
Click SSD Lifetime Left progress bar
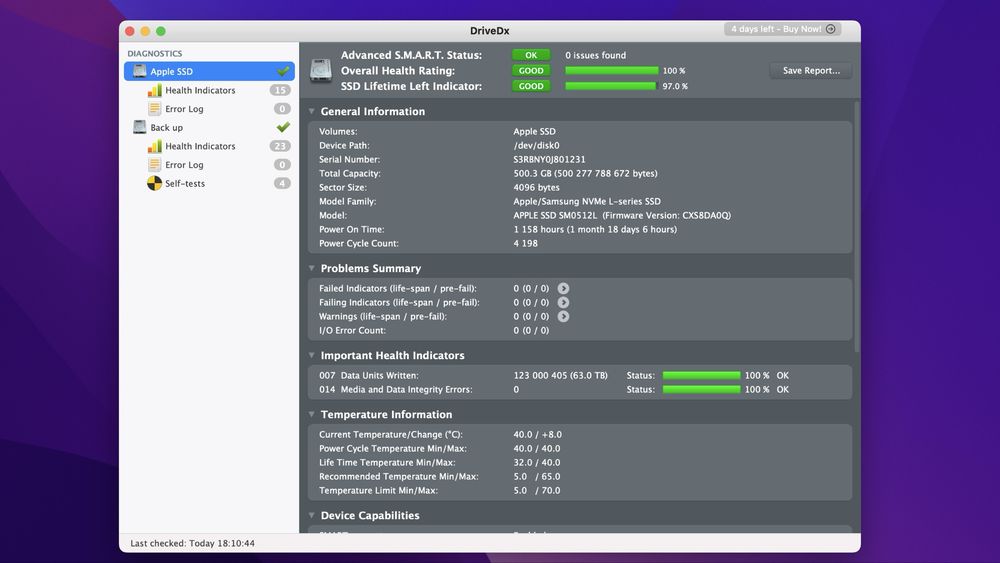click(610, 86)
